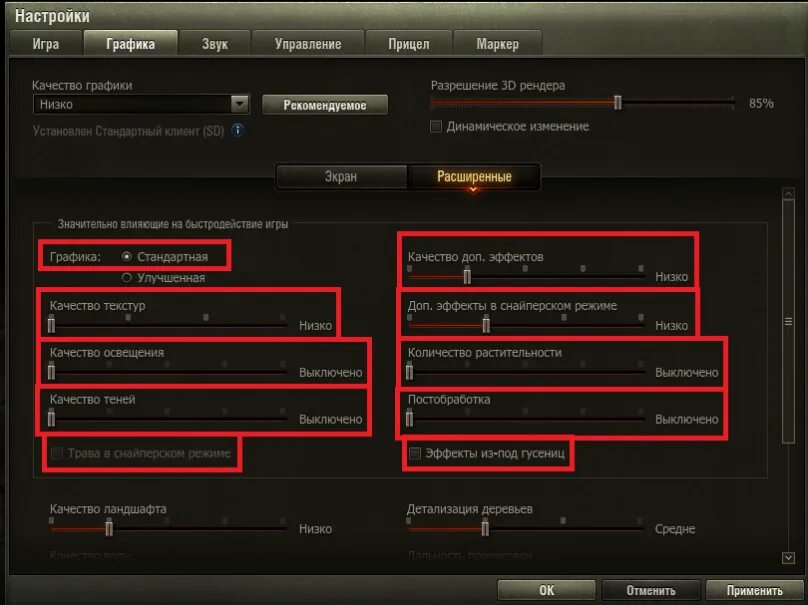This screenshot has height=605, width=808.
Task: Click the Качество текстур slider handle
Action: [52, 325]
